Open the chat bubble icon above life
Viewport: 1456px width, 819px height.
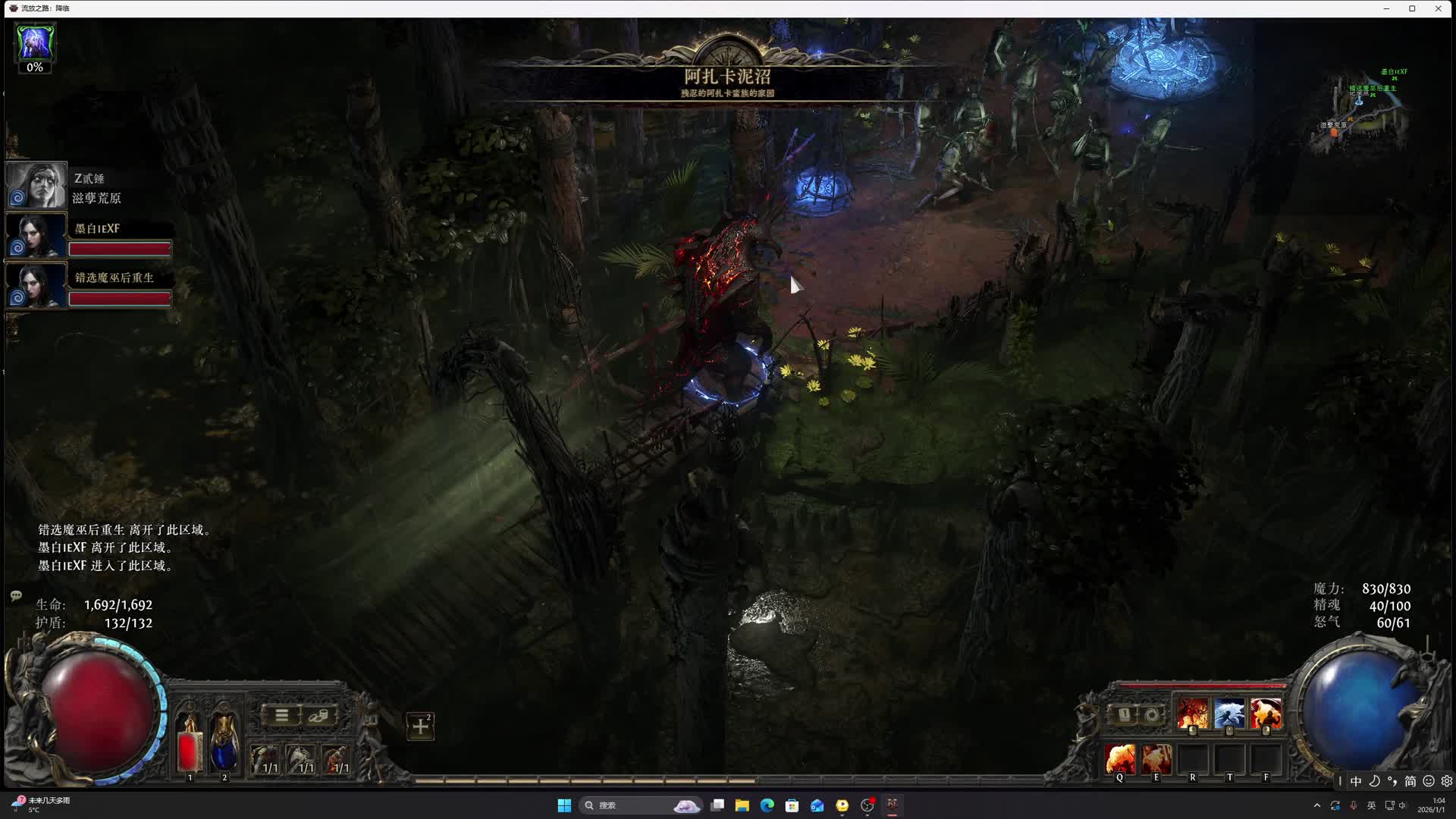[x=16, y=596]
